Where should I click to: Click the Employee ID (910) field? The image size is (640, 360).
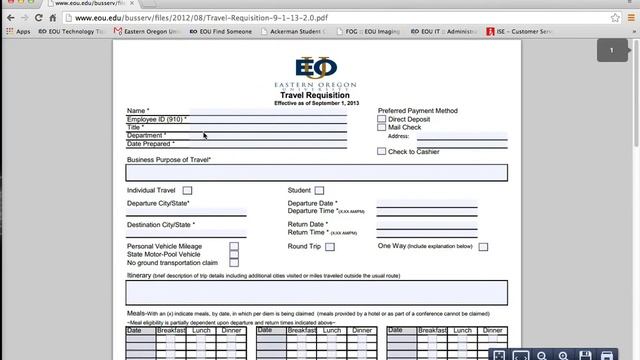tap(268, 119)
